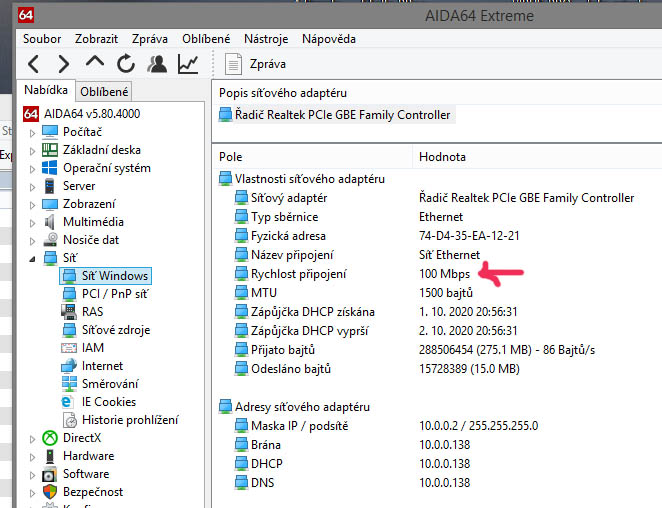Open the IAM mail icon item
Image resolution: width=662 pixels, height=508 pixels.
69,348
